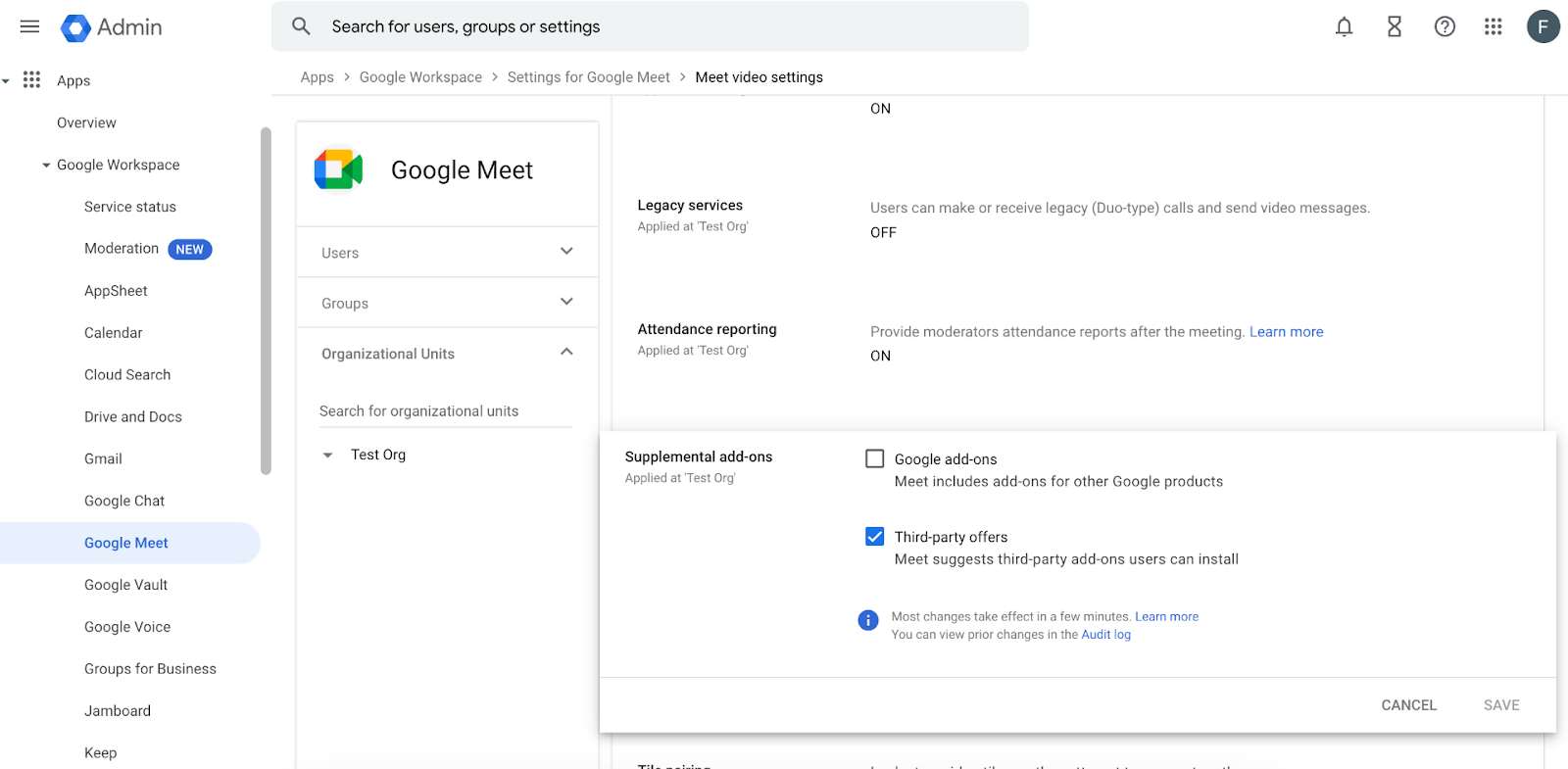Click the CANCEL button
The width and height of the screenshot is (1568, 769).
pos(1408,704)
